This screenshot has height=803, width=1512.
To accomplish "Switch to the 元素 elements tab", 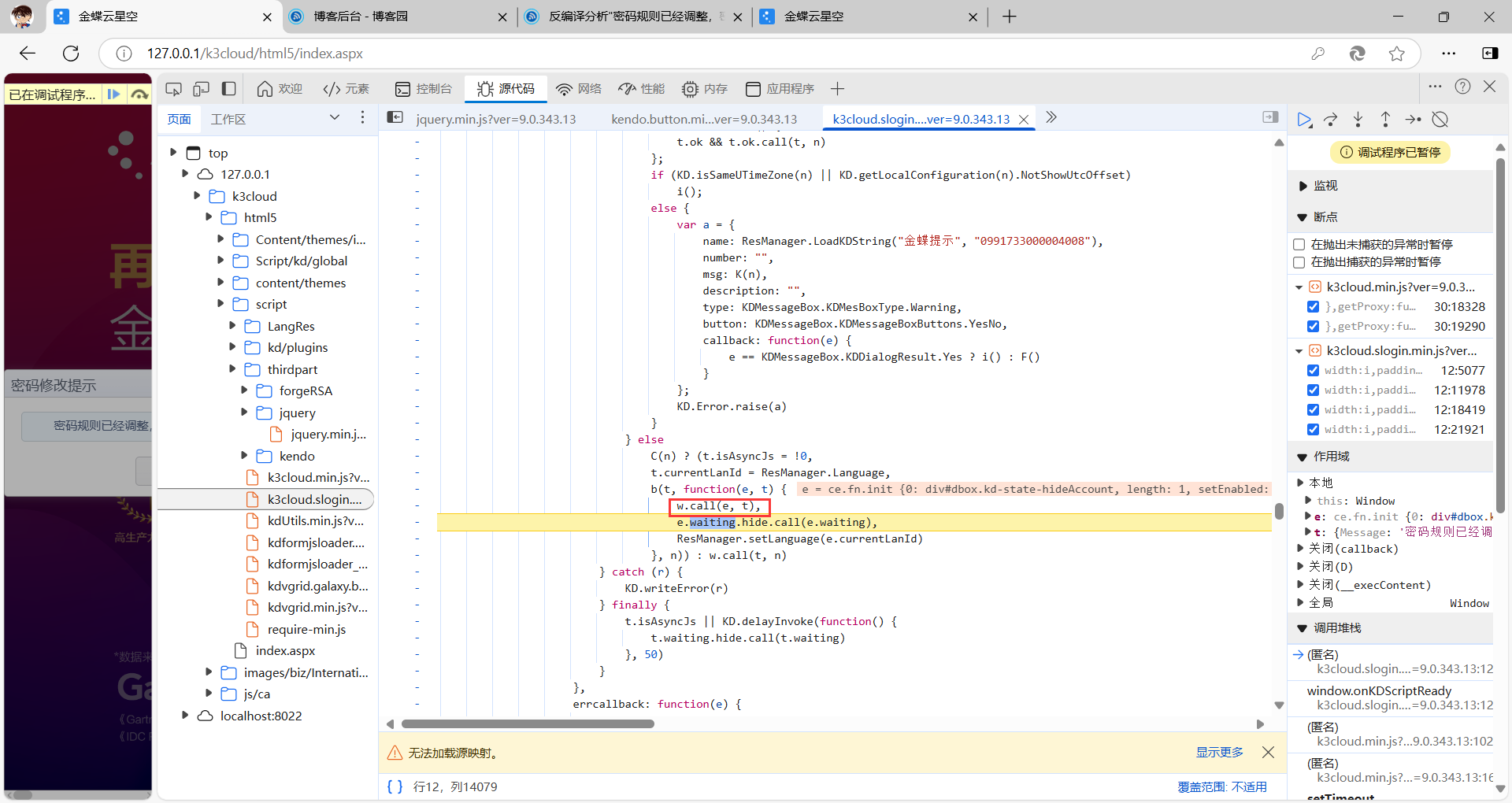I will click(x=346, y=89).
